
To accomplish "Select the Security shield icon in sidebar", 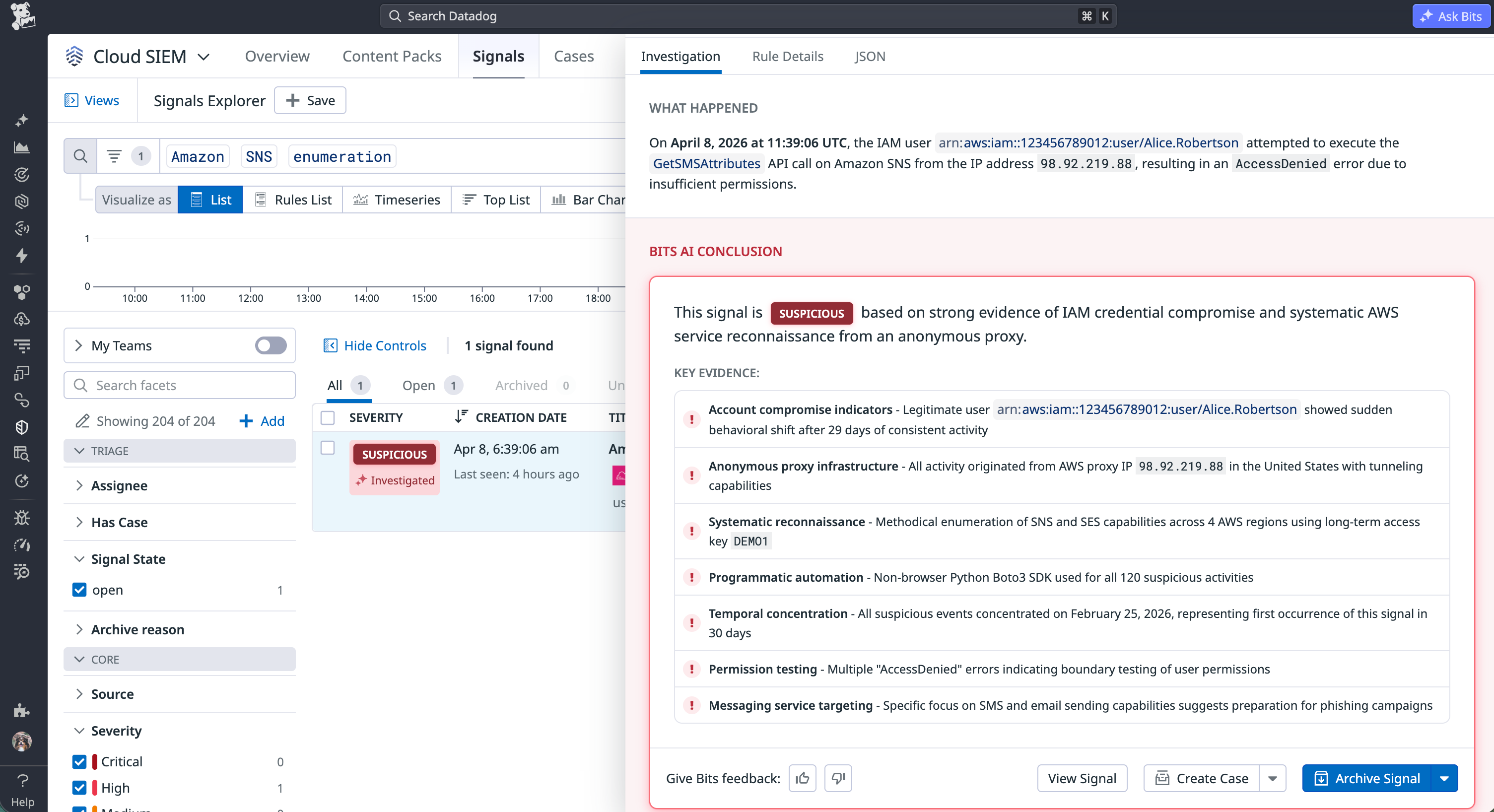I will point(21,427).
